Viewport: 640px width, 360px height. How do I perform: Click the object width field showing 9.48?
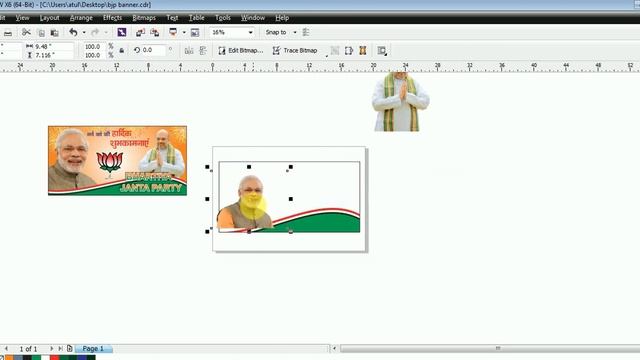point(53,47)
